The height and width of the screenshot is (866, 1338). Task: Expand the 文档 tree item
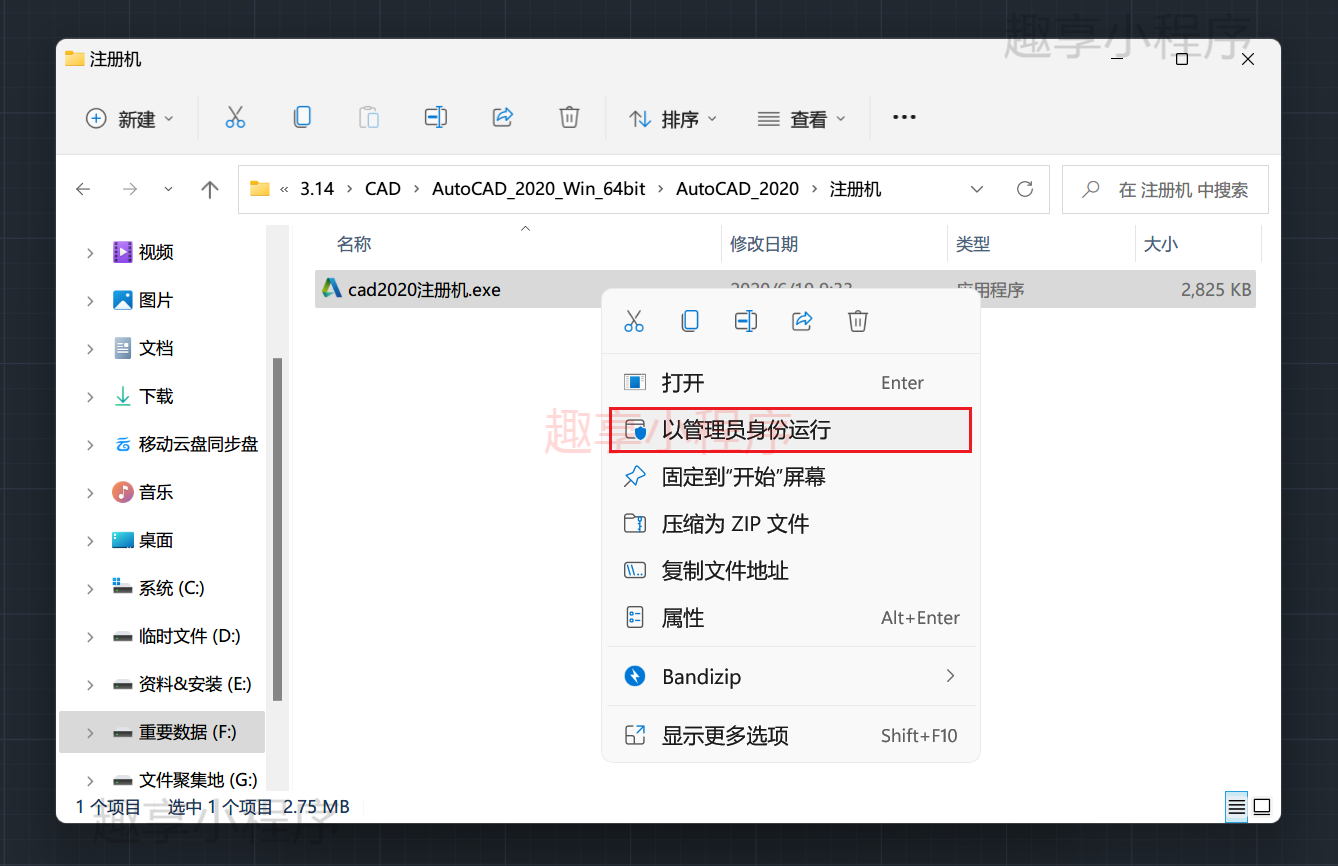click(x=91, y=349)
